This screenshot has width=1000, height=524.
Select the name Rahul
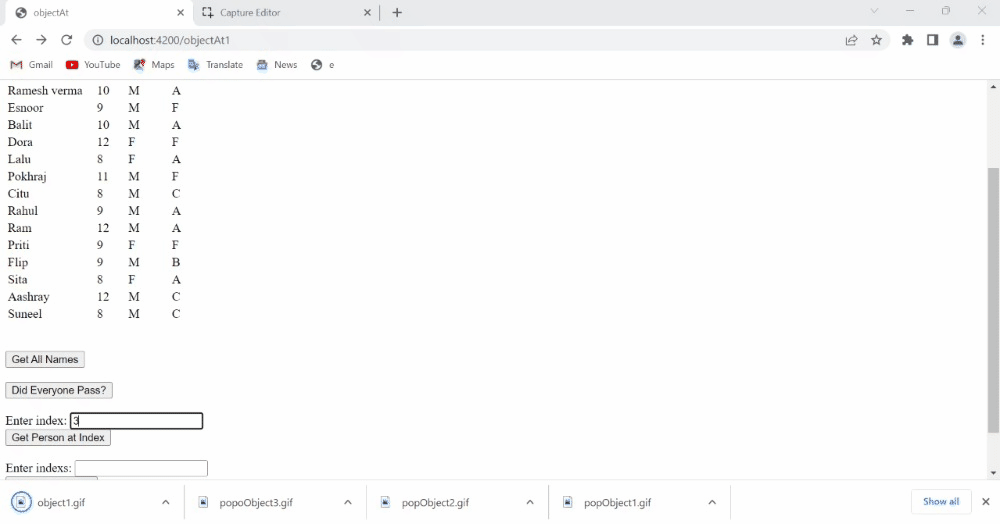click(x=23, y=211)
